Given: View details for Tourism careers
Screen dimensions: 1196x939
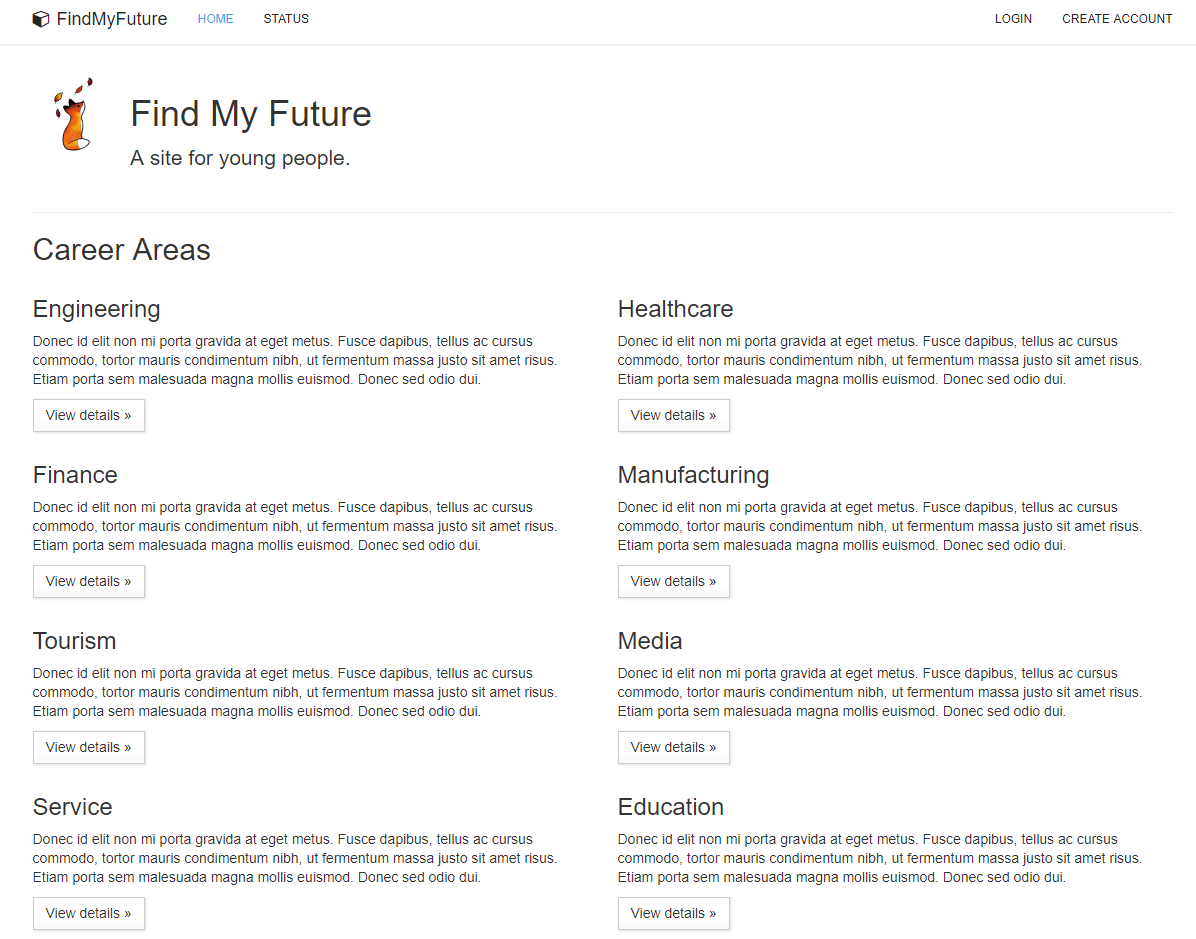Looking at the screenshot, I should coord(88,747).
